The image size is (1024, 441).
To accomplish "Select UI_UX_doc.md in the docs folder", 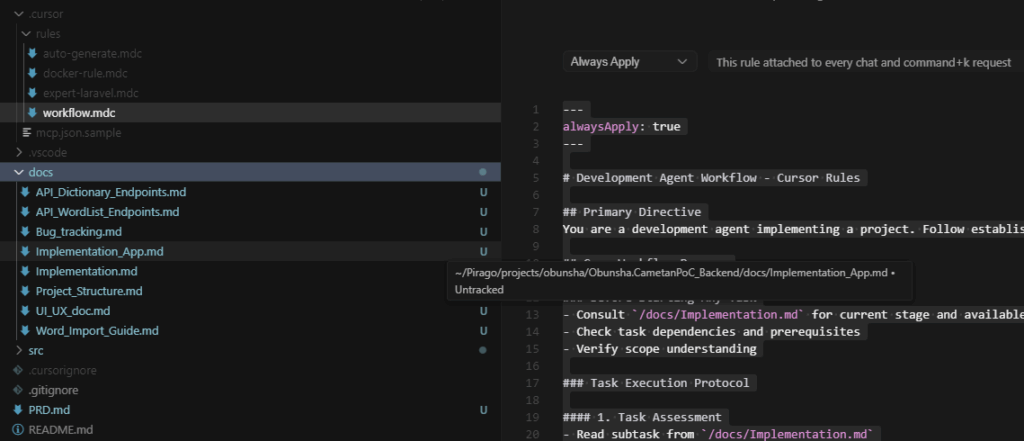I will pos(72,311).
